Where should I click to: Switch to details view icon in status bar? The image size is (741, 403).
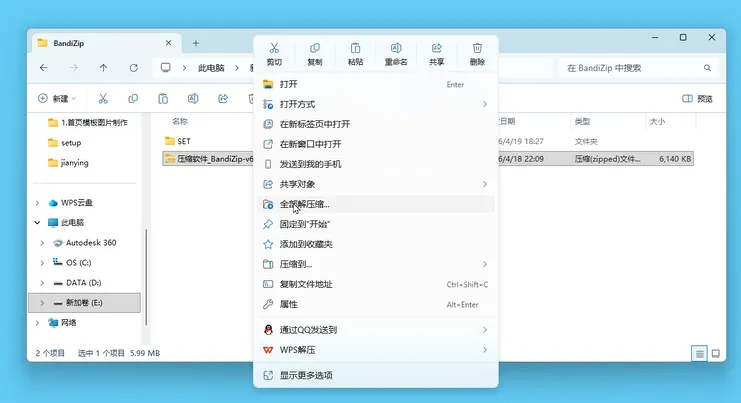point(699,353)
